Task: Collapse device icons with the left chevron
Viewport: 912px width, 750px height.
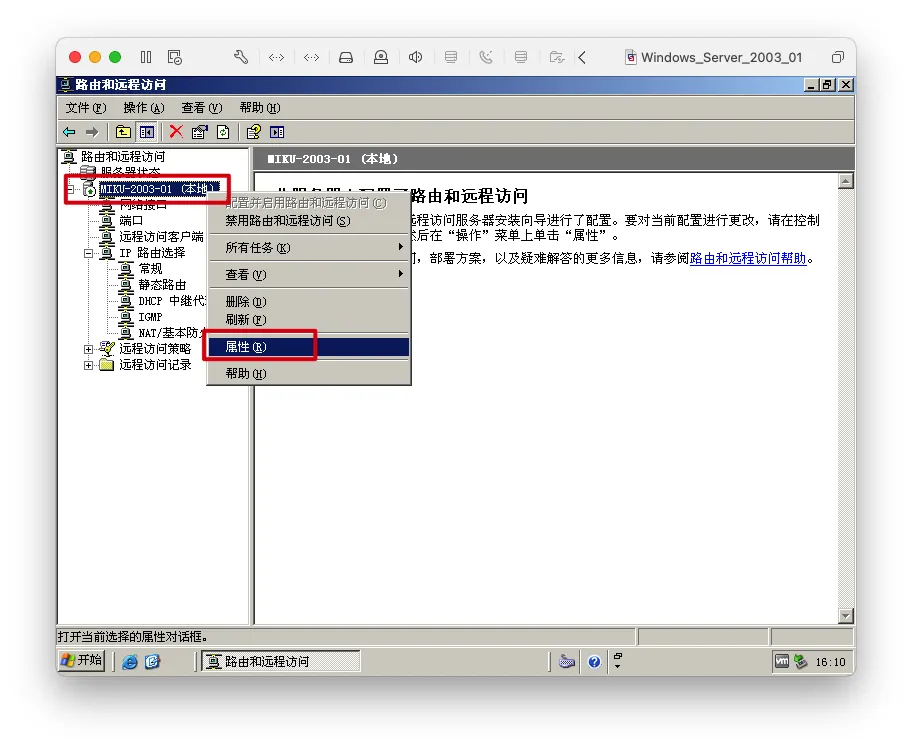Action: click(582, 57)
